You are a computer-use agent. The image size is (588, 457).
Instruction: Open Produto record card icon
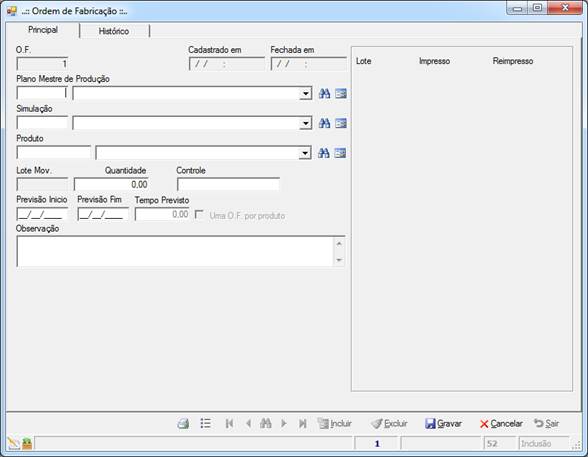[x=340, y=153]
